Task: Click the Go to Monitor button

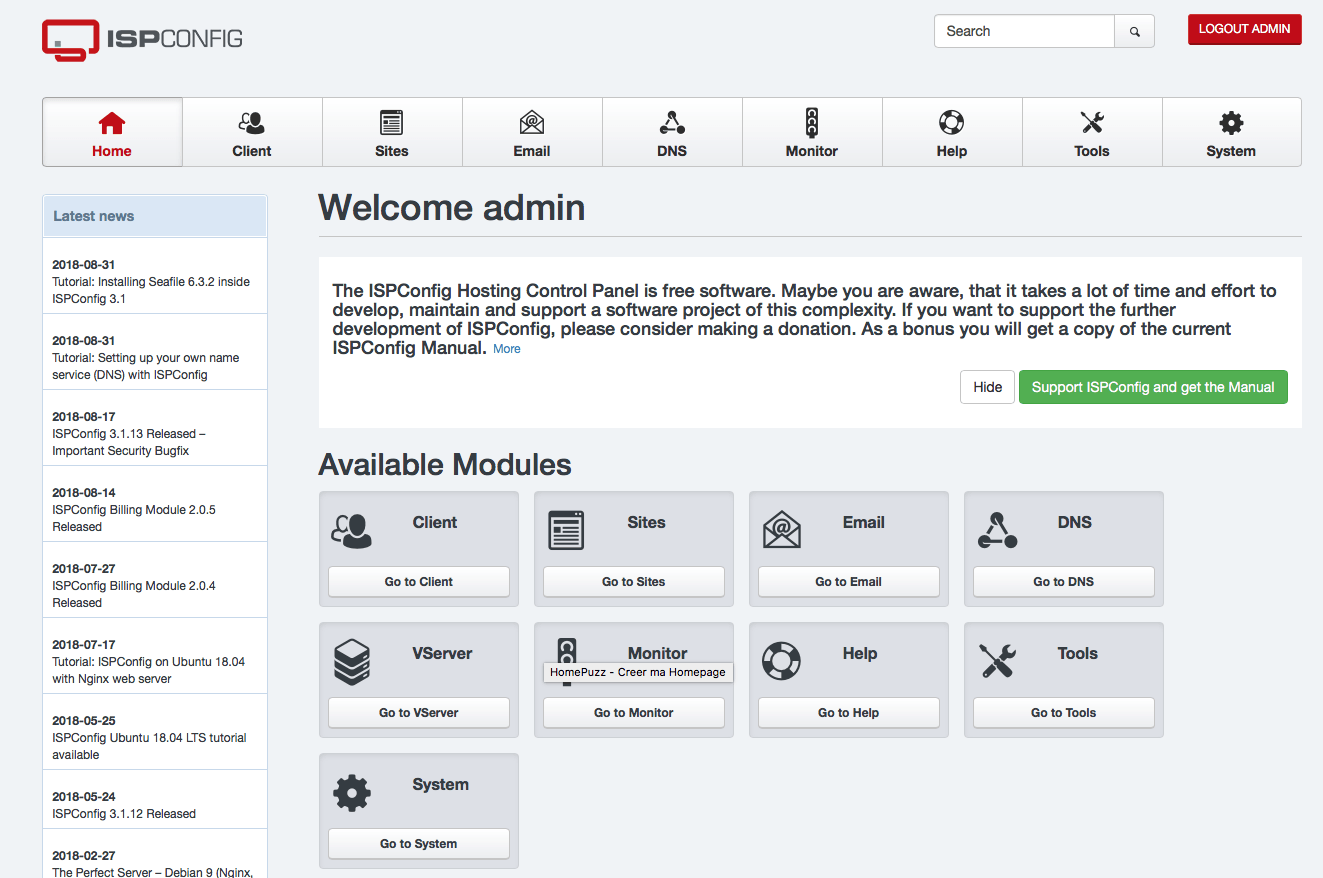Action: pos(634,712)
